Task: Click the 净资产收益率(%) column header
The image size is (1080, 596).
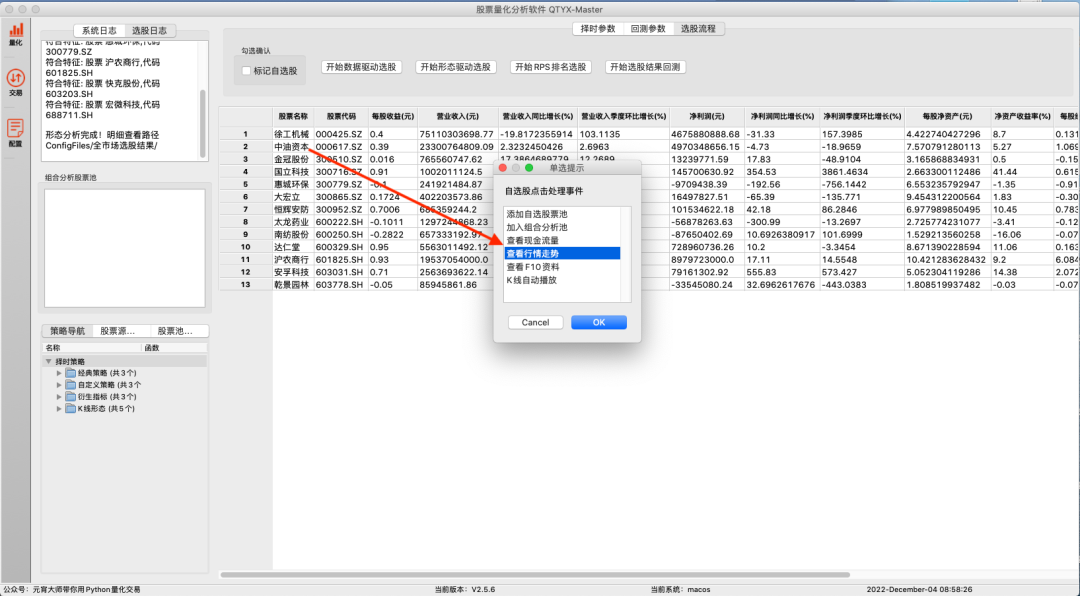Action: pyautogui.click(x=1022, y=116)
